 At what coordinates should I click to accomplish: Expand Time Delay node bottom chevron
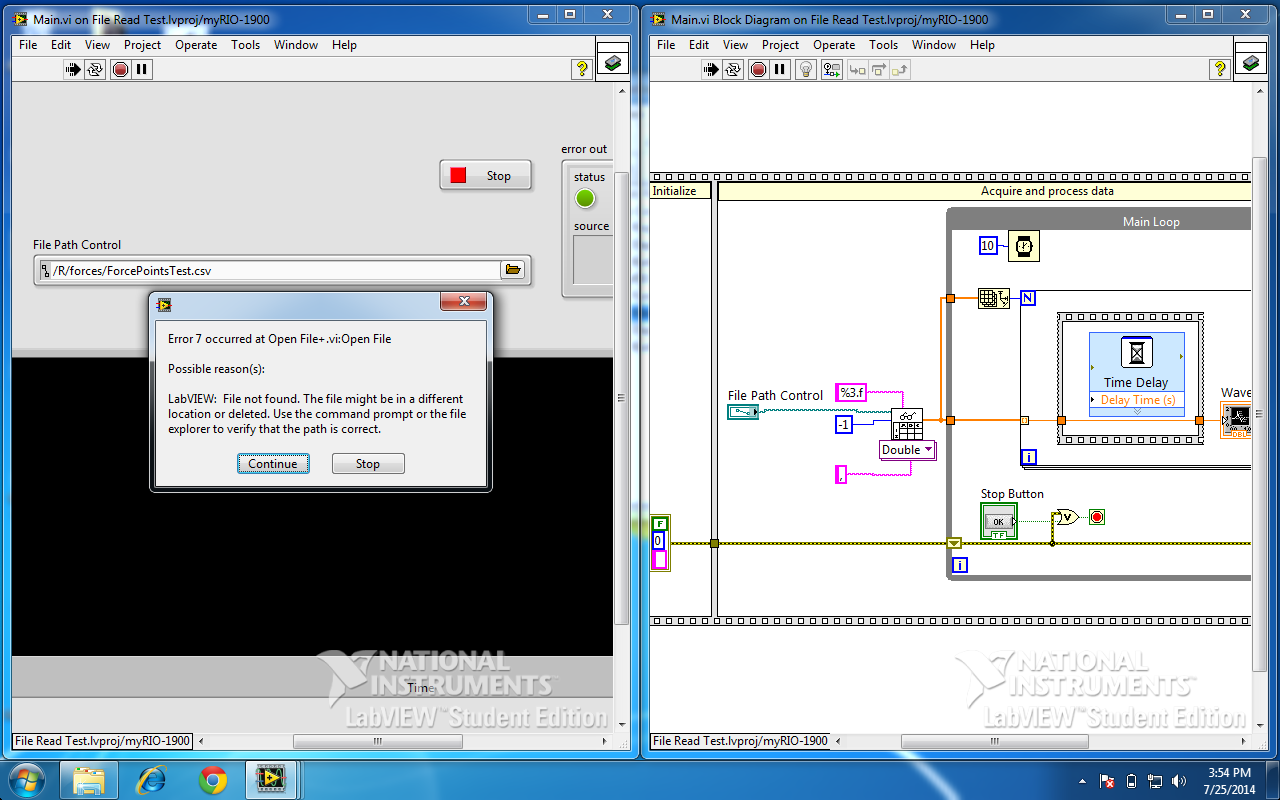1136,411
